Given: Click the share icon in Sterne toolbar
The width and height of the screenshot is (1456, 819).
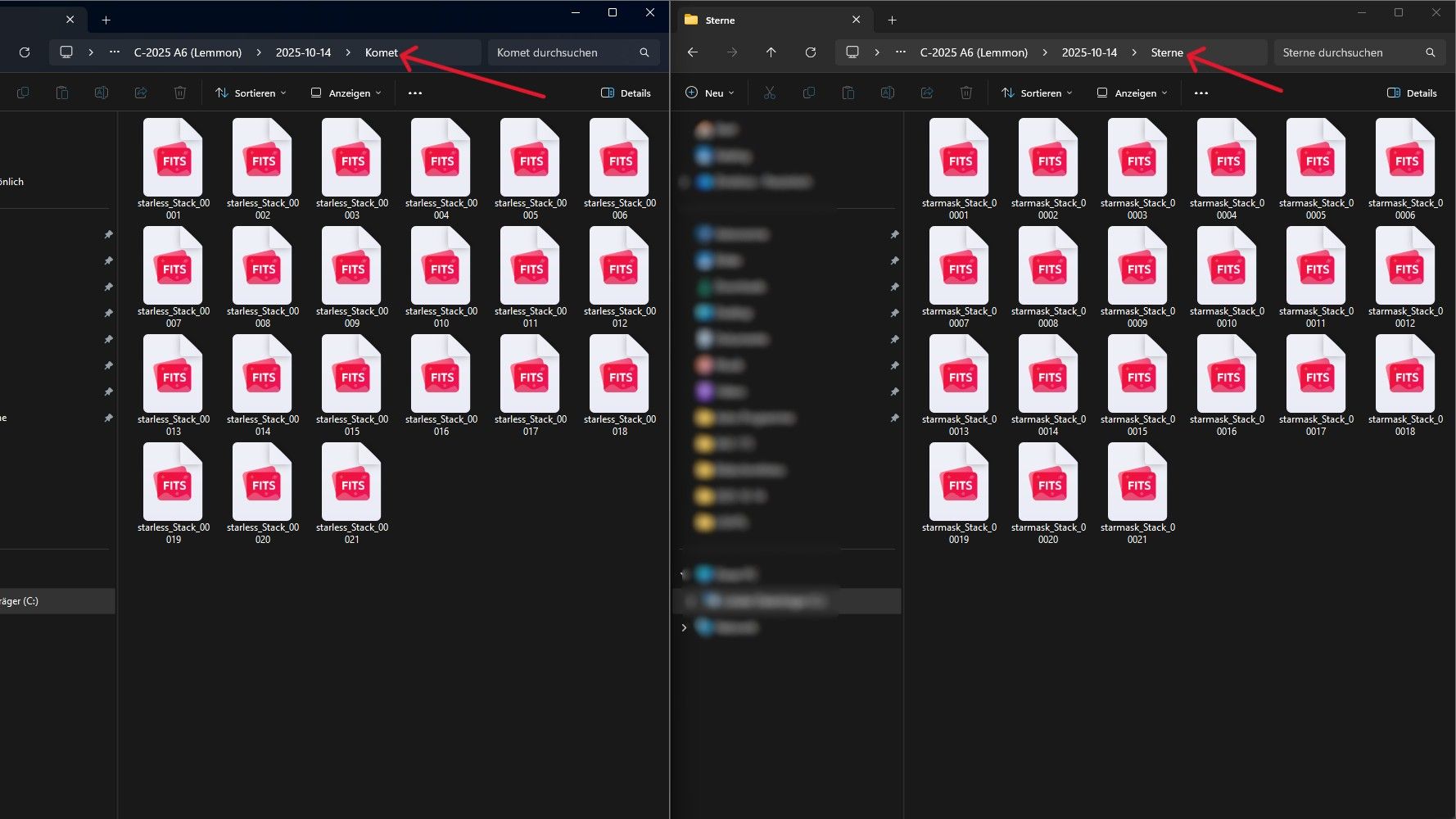Looking at the screenshot, I should point(926,93).
